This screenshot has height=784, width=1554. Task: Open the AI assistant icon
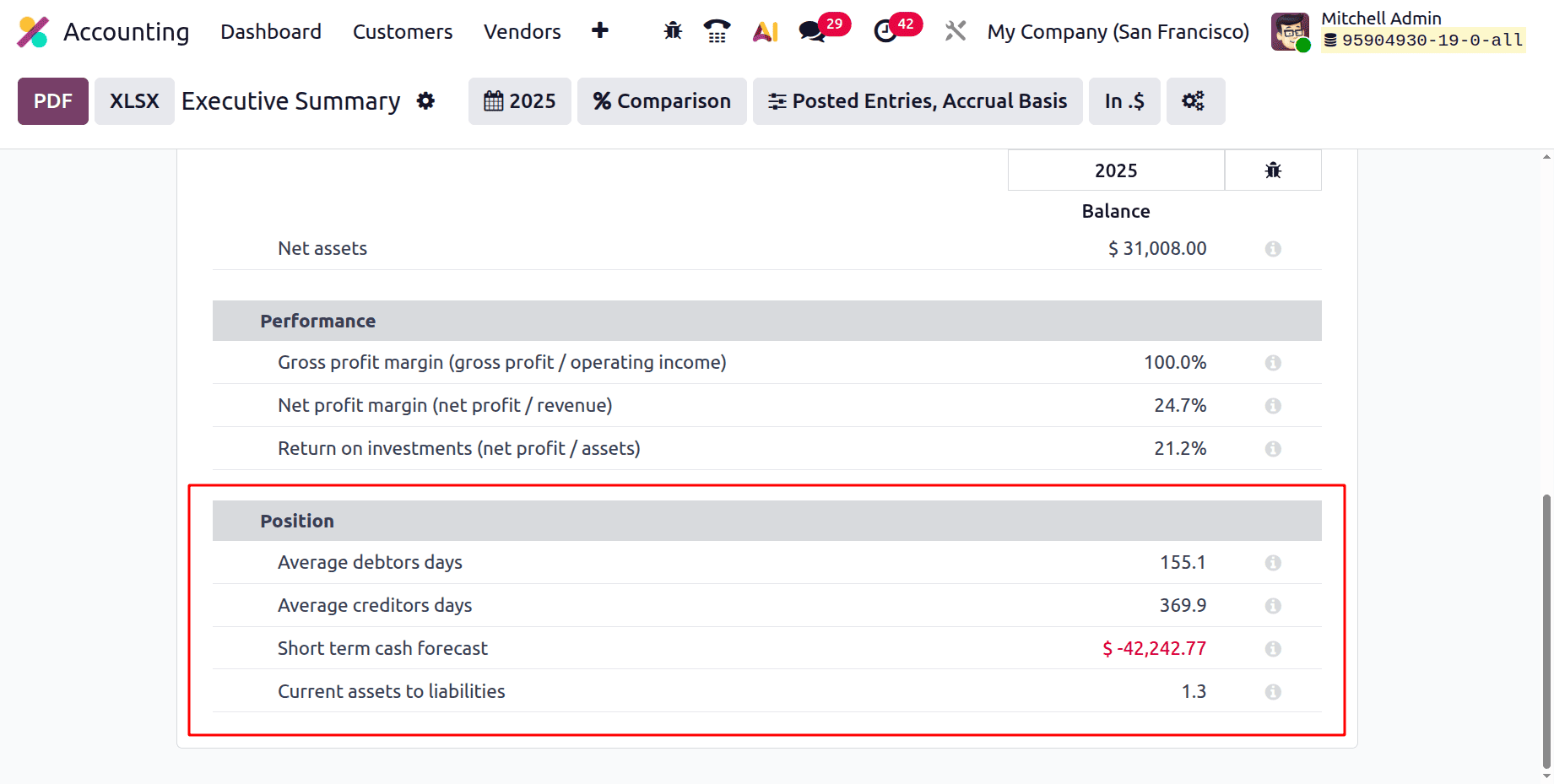click(764, 31)
